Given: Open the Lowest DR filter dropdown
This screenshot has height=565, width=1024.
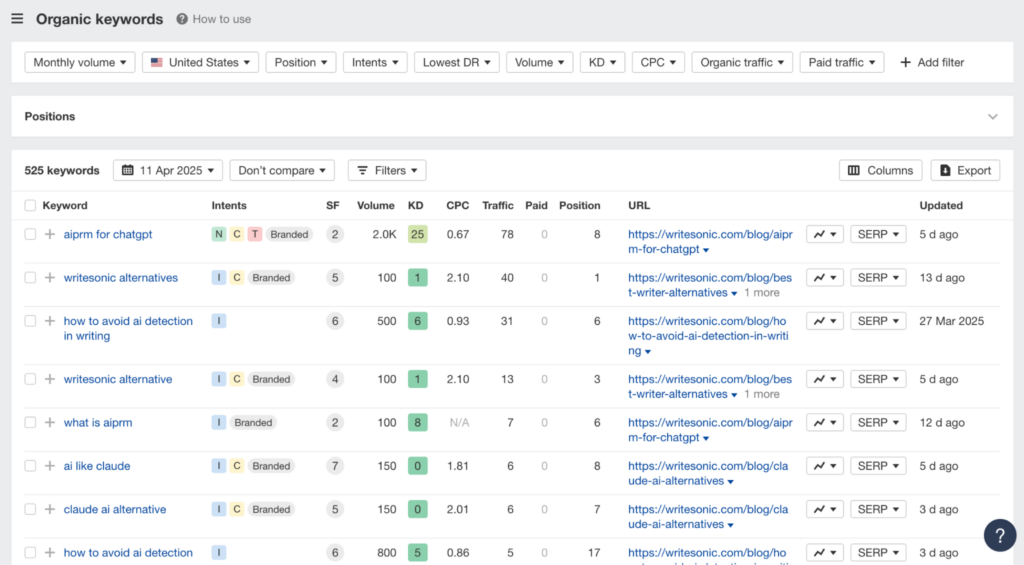Looking at the screenshot, I should [456, 62].
